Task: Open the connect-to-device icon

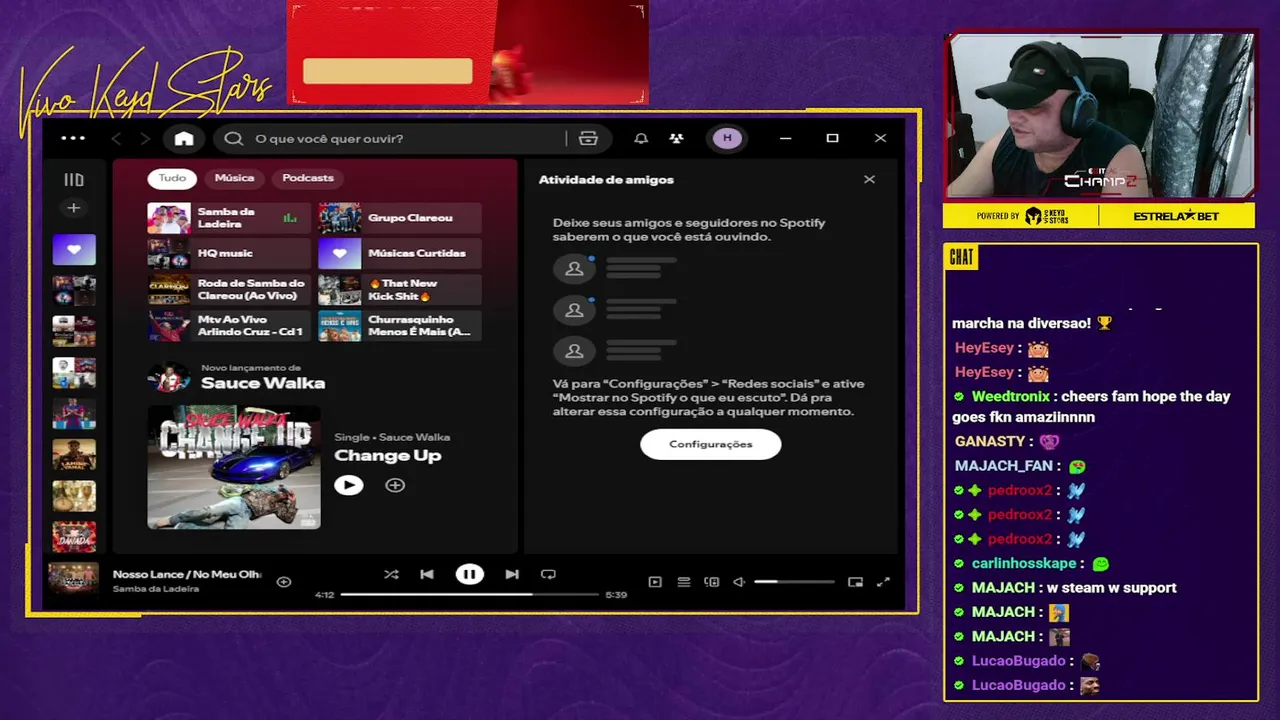Action: tap(712, 582)
